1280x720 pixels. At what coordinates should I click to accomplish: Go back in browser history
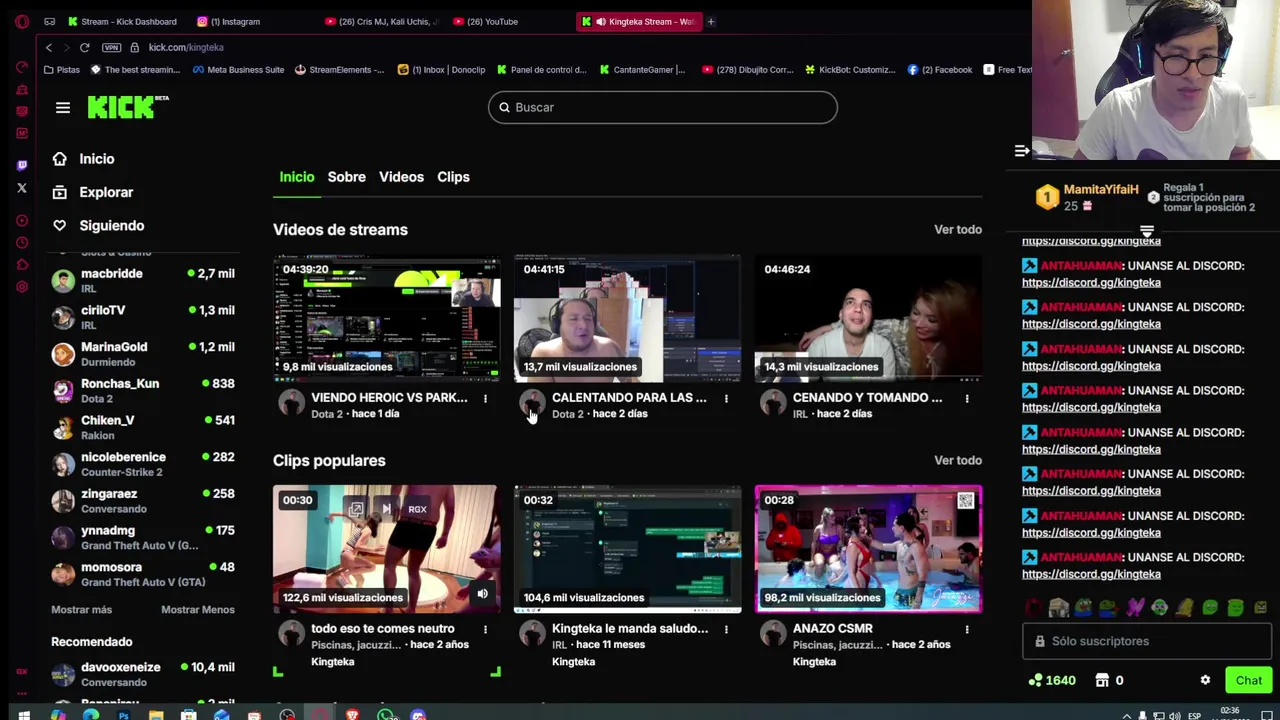(48, 47)
